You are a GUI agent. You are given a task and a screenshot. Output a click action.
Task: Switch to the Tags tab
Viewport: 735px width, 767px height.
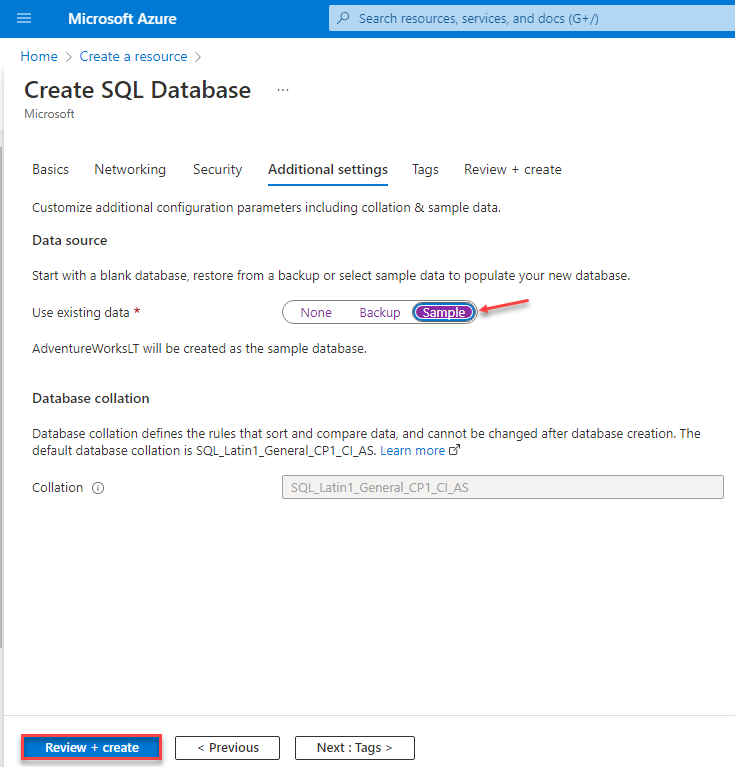pos(425,169)
